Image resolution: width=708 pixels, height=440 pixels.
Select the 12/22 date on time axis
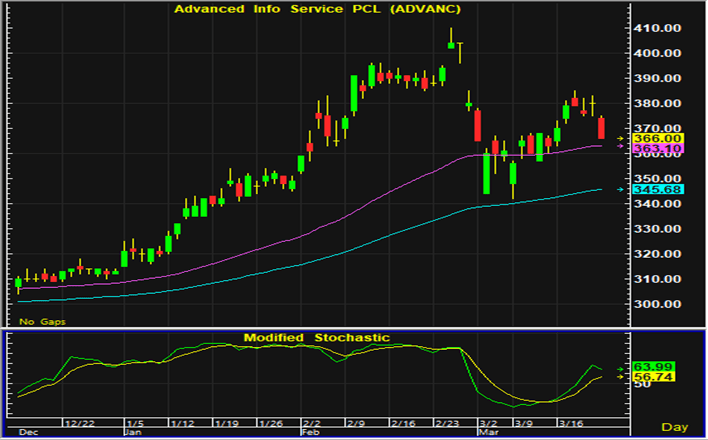(x=79, y=422)
